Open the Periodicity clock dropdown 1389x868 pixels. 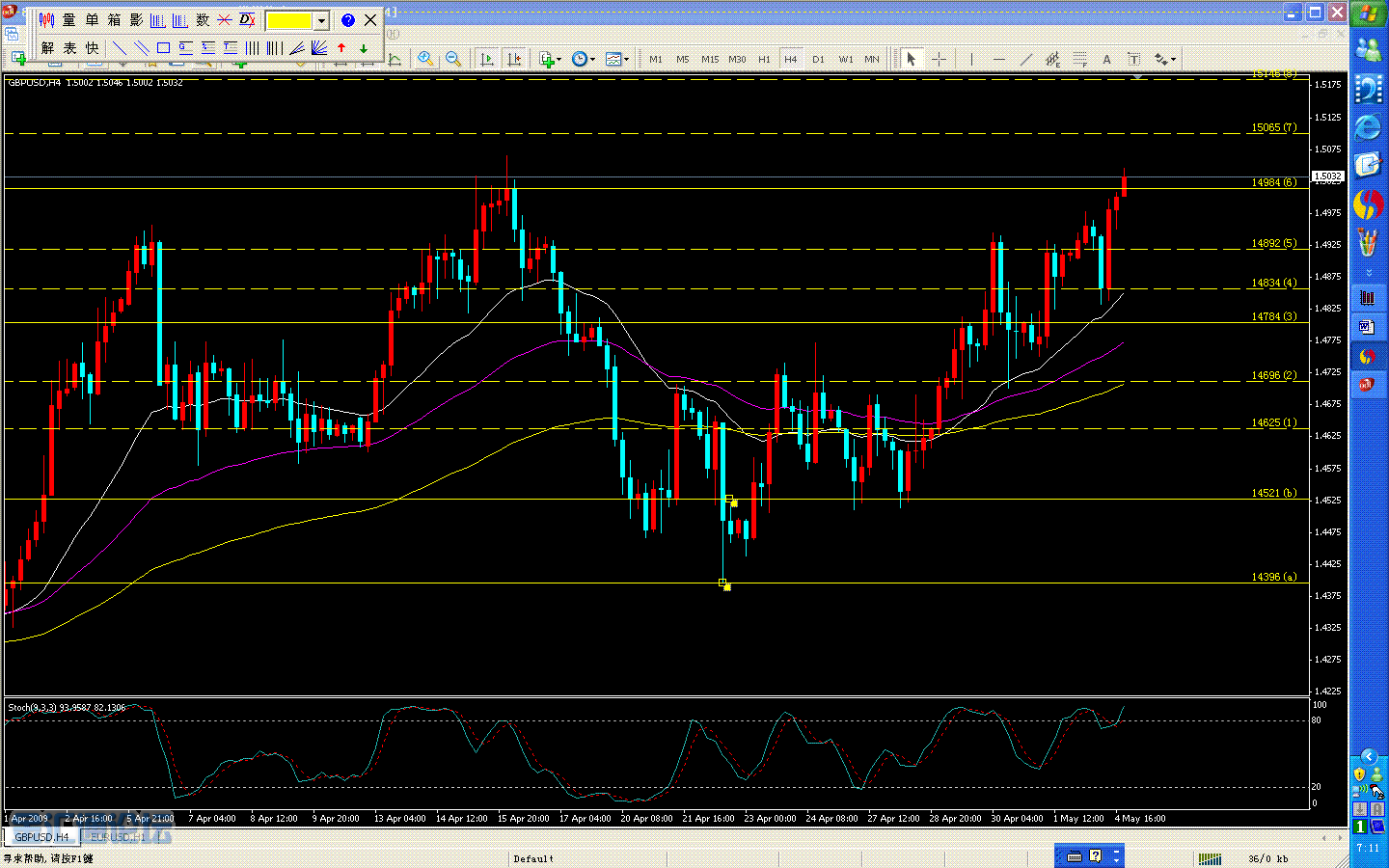click(x=583, y=59)
